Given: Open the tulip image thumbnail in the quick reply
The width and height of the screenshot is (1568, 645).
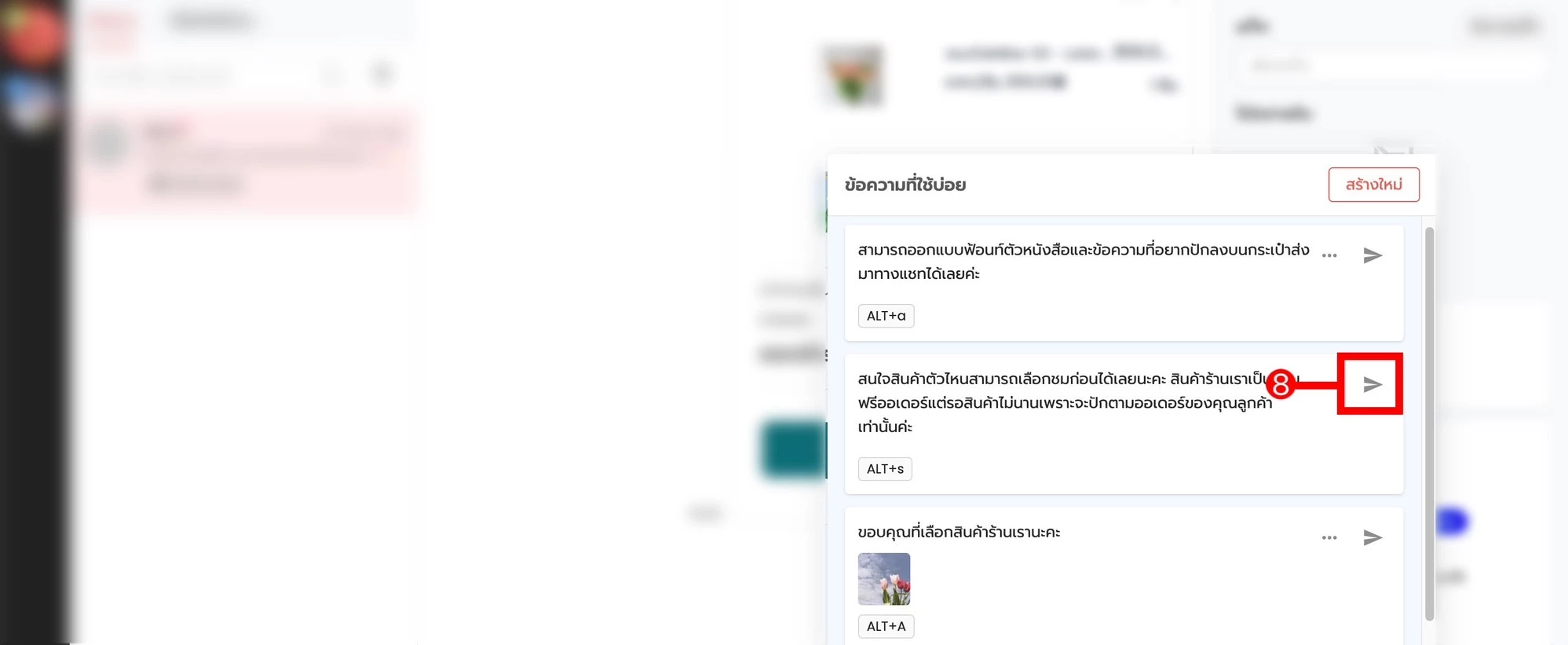Looking at the screenshot, I should (x=884, y=579).
